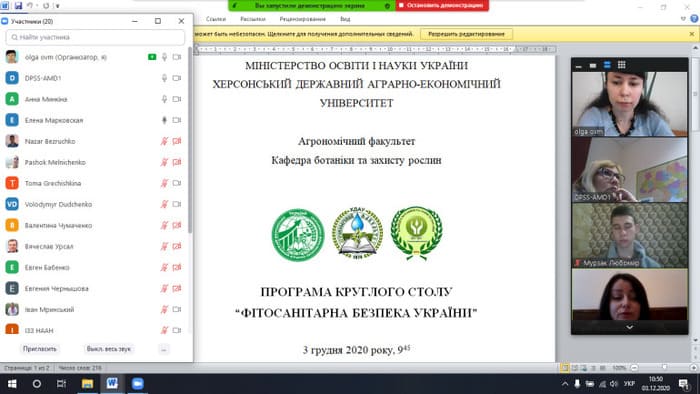Switch to gallery grid view in video panel
The width and height of the screenshot is (700, 394).
(x=621, y=65)
